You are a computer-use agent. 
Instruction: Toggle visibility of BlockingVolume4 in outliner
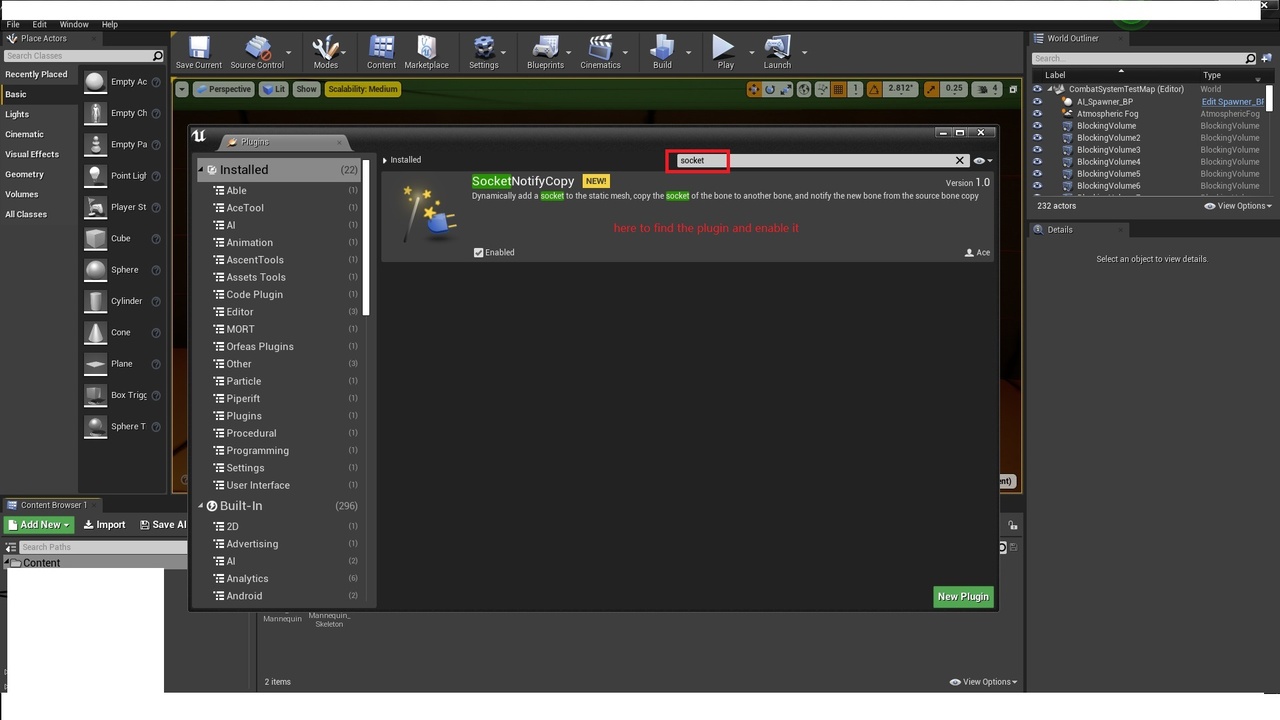tap(1037, 162)
